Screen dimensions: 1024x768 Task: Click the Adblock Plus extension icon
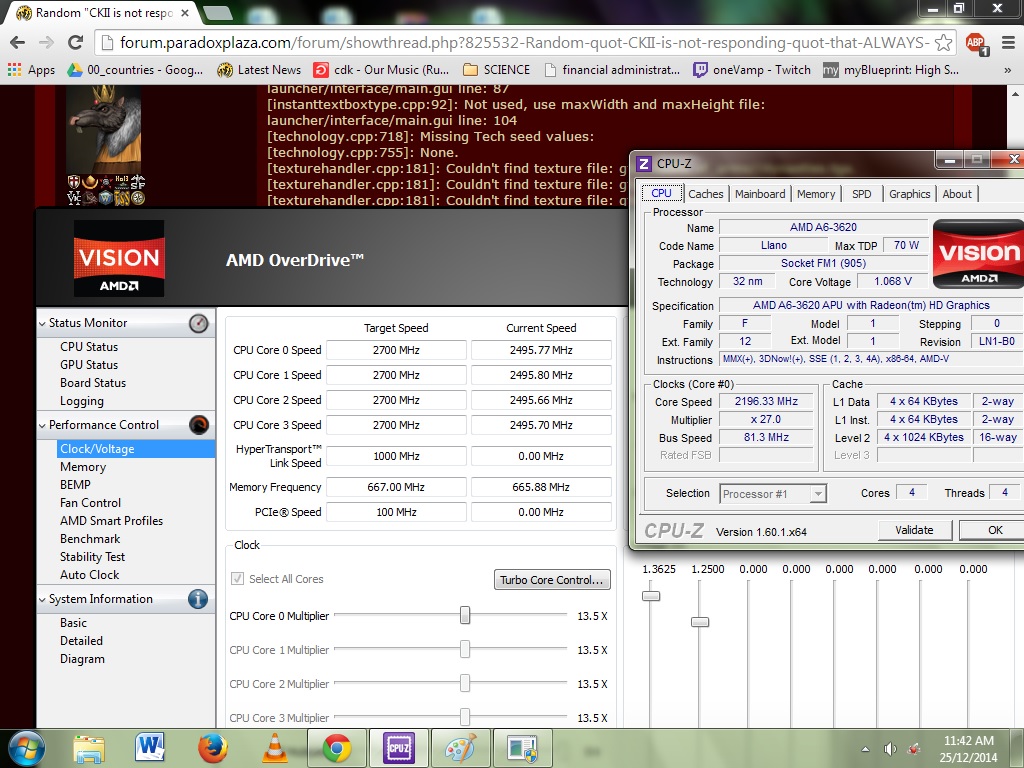tap(974, 43)
